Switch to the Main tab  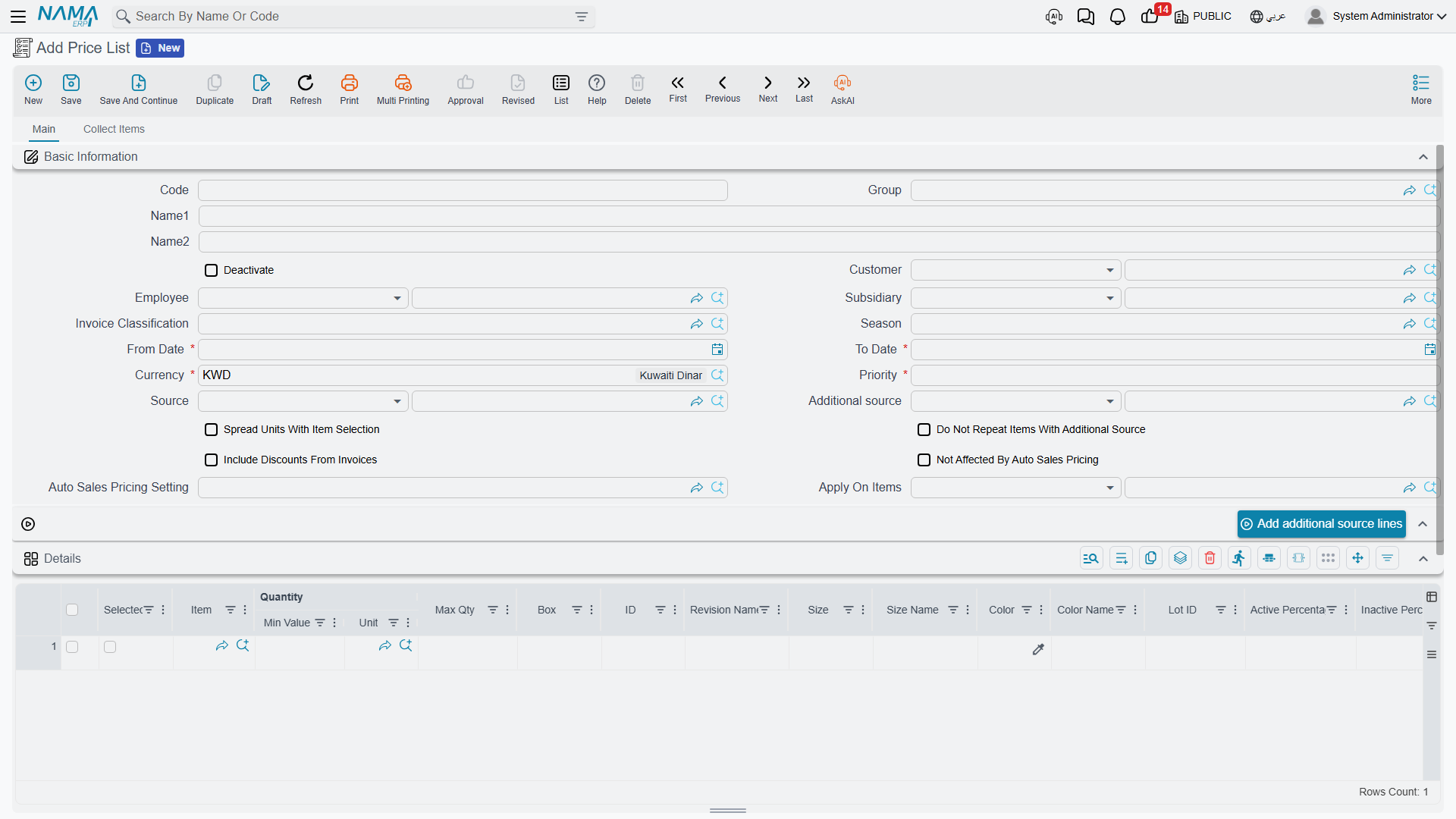(44, 129)
